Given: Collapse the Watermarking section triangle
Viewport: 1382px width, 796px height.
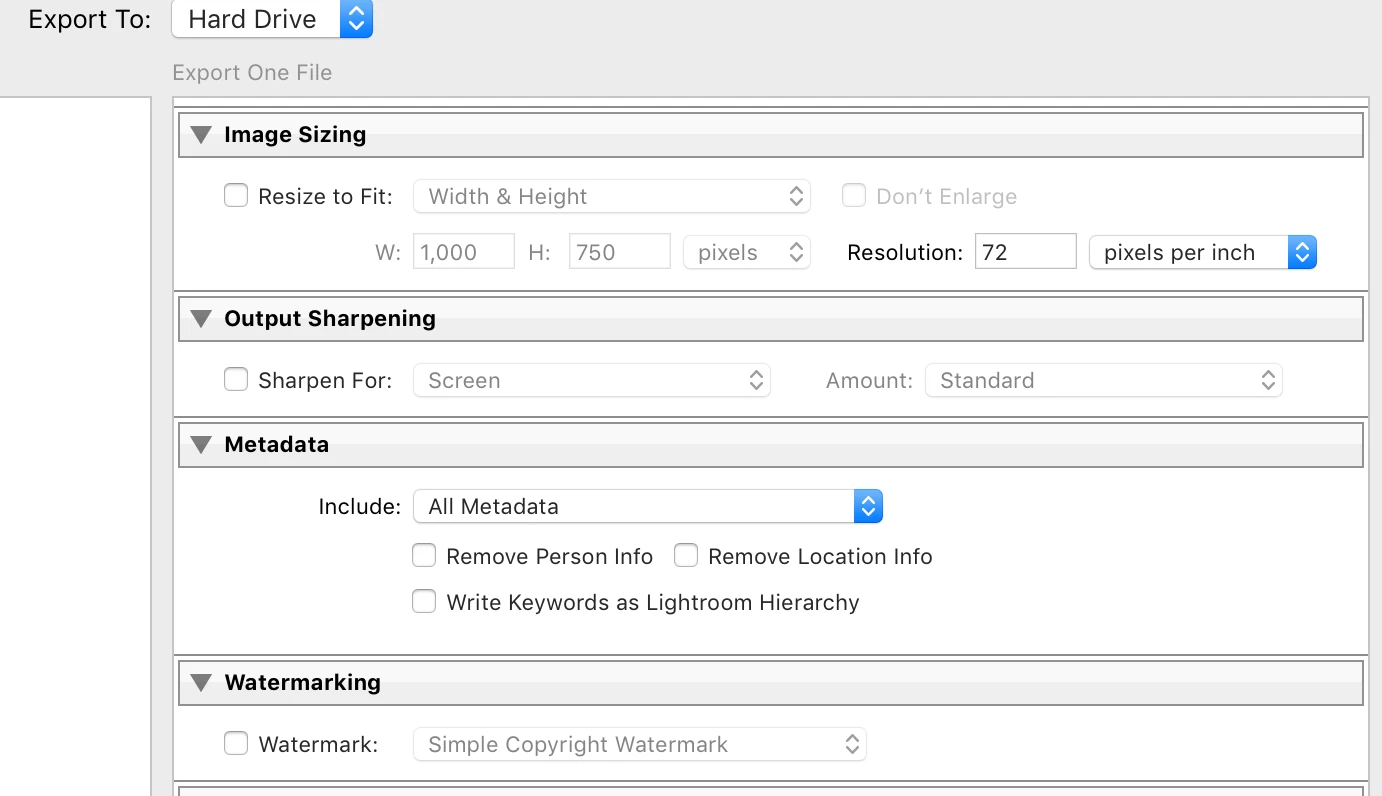Looking at the screenshot, I should click(201, 683).
